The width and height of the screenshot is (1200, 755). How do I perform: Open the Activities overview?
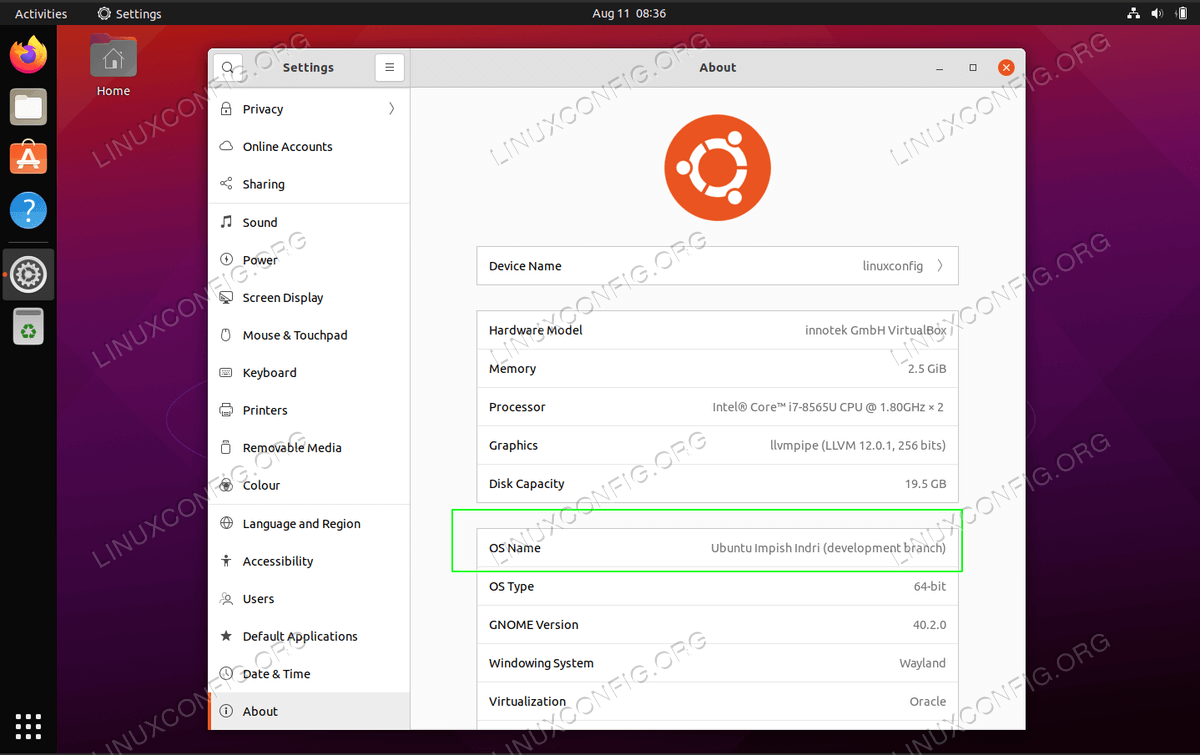coord(41,14)
